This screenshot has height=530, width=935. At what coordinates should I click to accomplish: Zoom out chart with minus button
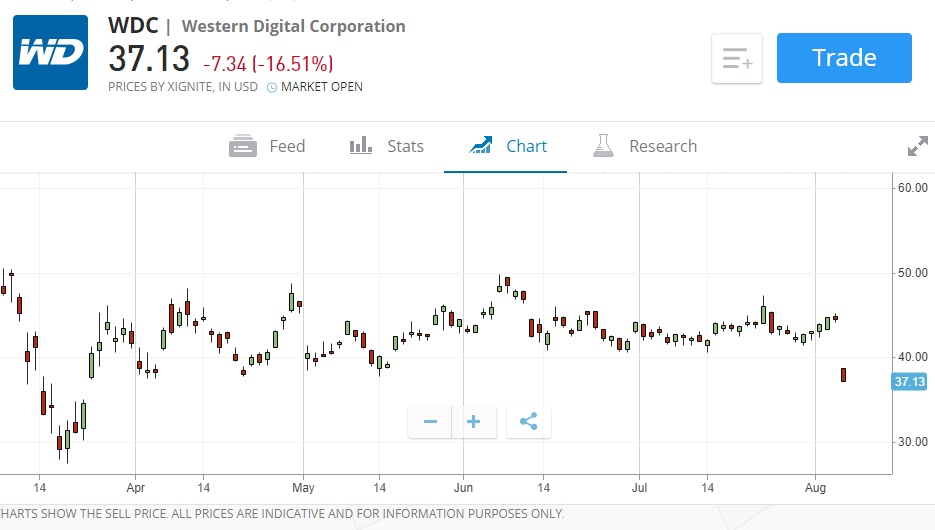coord(430,422)
